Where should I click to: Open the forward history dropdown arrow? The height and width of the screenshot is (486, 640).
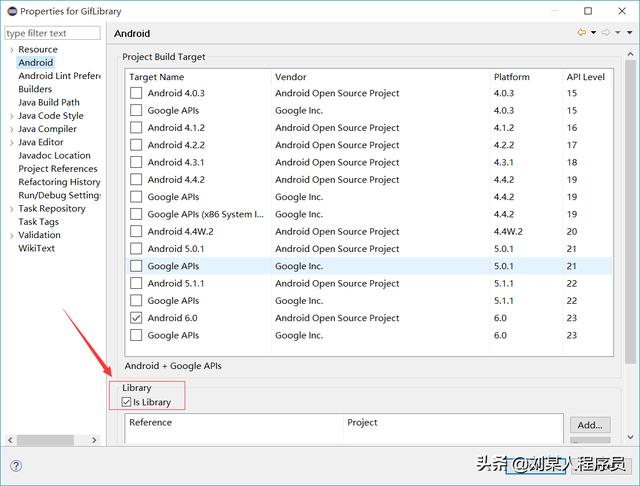618,33
